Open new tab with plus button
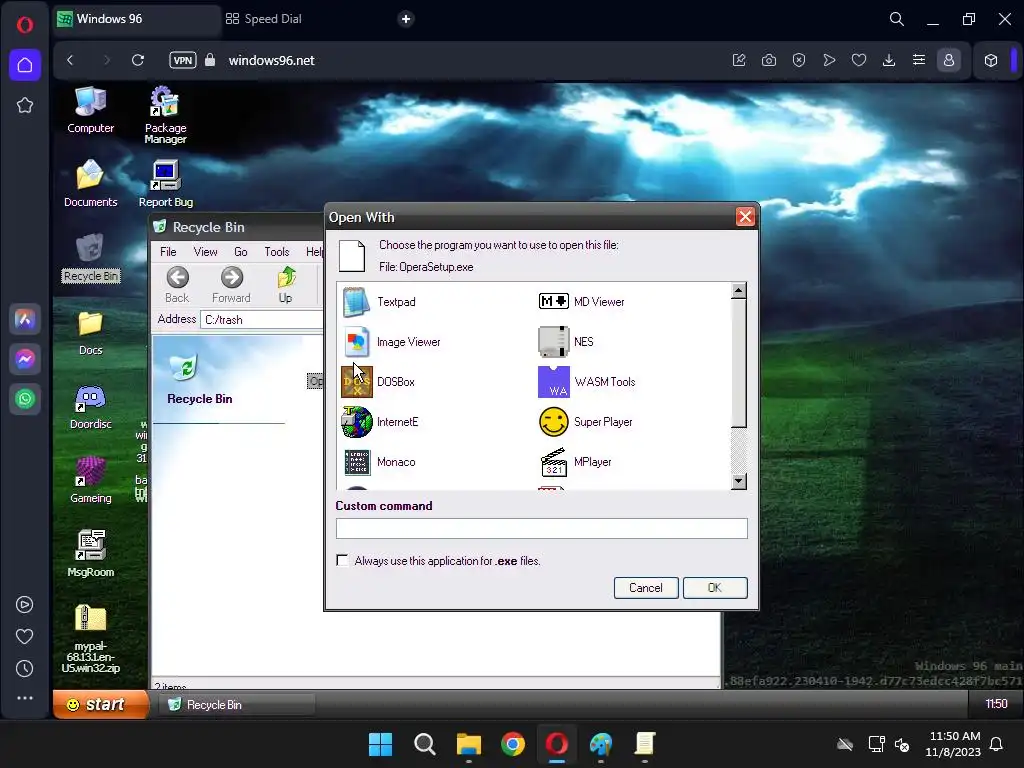Image resolution: width=1024 pixels, height=768 pixels. pos(406,19)
